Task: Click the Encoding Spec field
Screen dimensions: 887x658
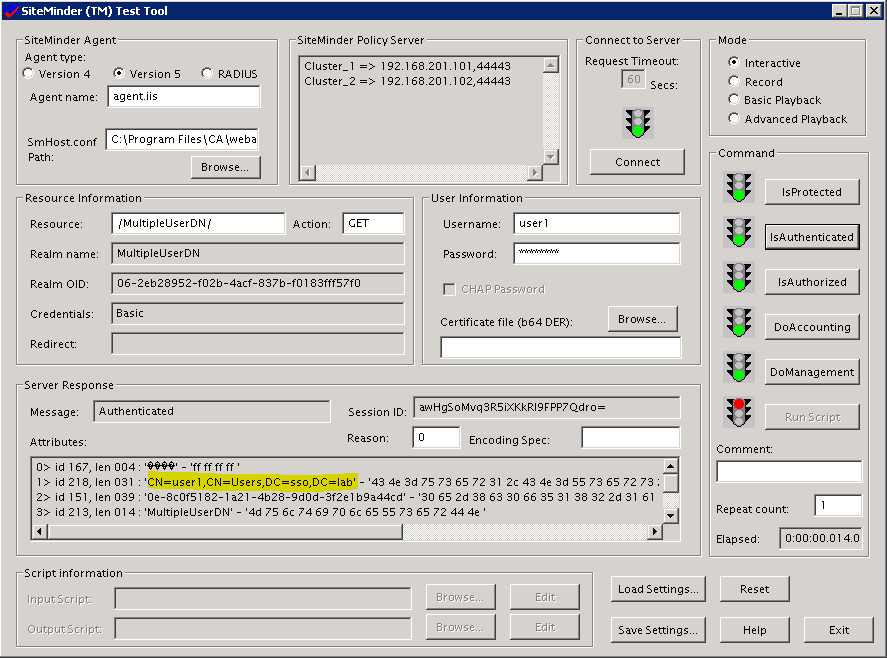Action: click(631, 437)
